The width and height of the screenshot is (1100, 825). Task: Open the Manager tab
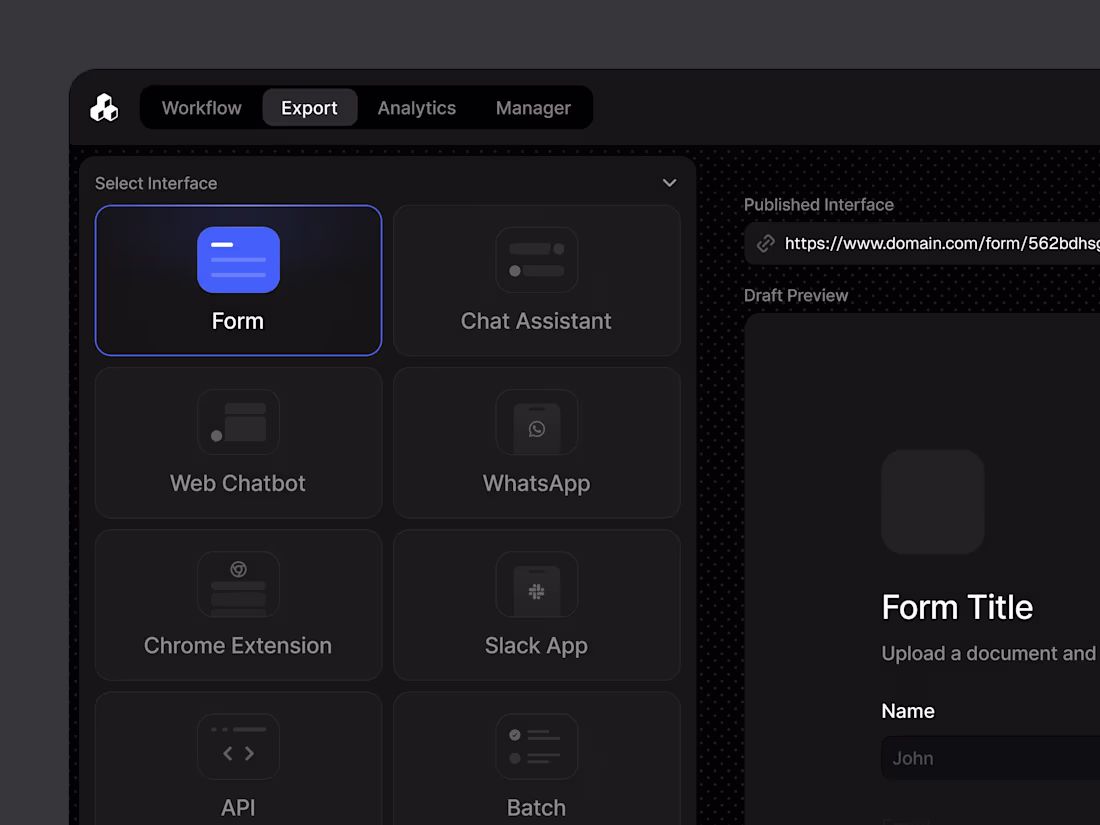pyautogui.click(x=533, y=107)
